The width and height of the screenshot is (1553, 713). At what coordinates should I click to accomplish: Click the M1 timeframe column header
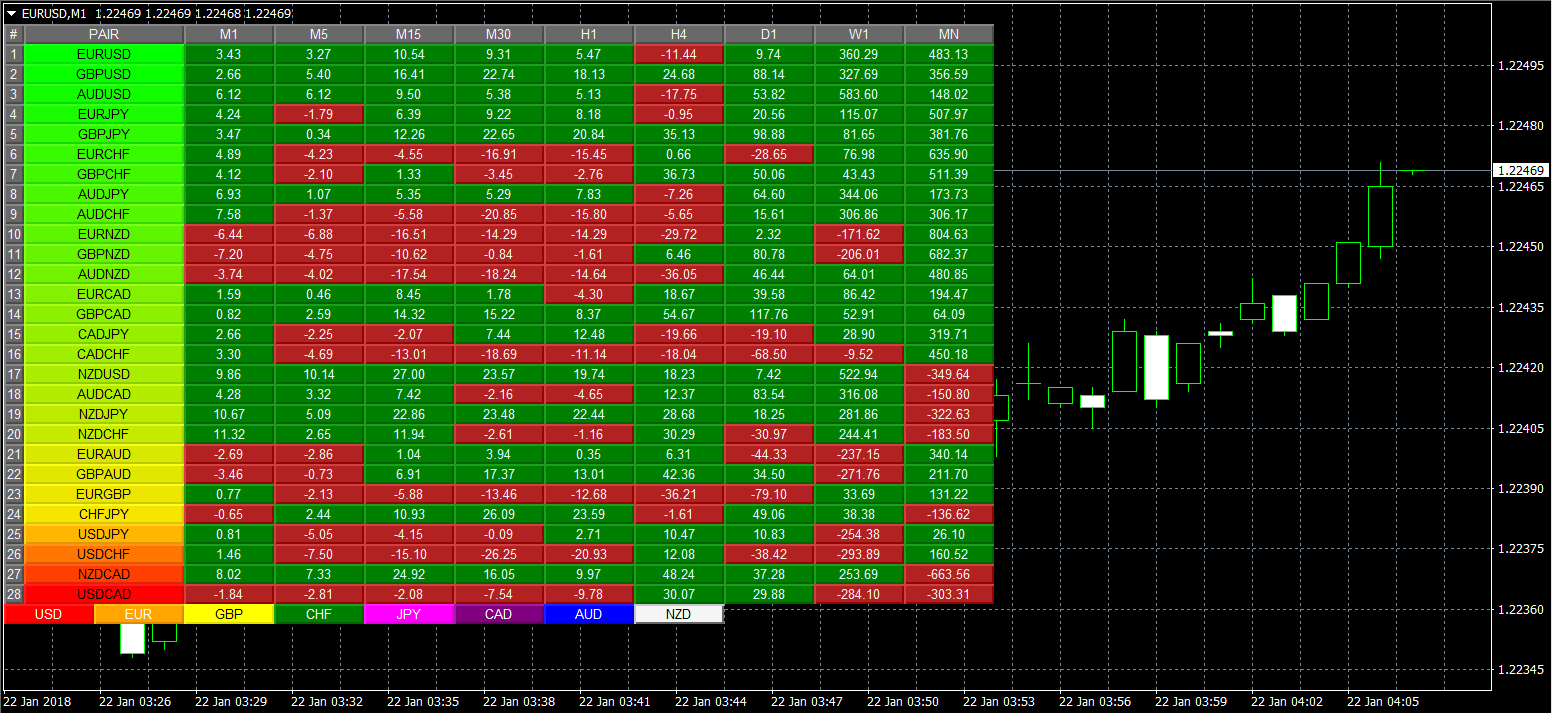pyautogui.click(x=228, y=35)
